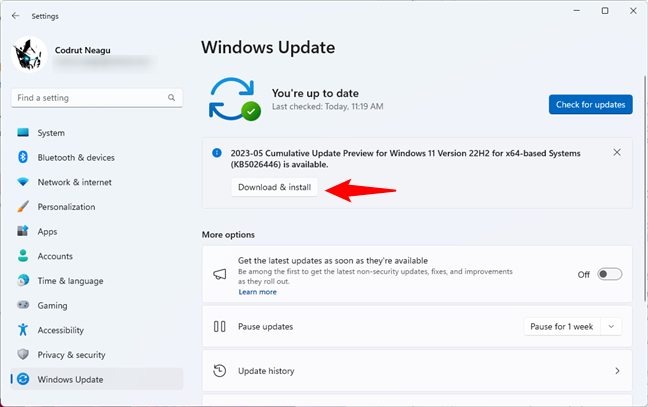Select Windows Update sync icon in sidebar
The width and height of the screenshot is (648, 407).
(x=23, y=379)
